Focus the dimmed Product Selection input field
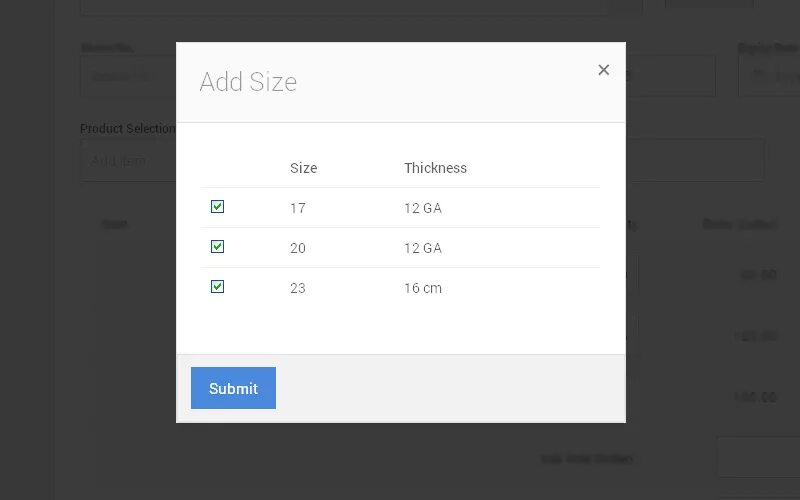 pos(128,160)
